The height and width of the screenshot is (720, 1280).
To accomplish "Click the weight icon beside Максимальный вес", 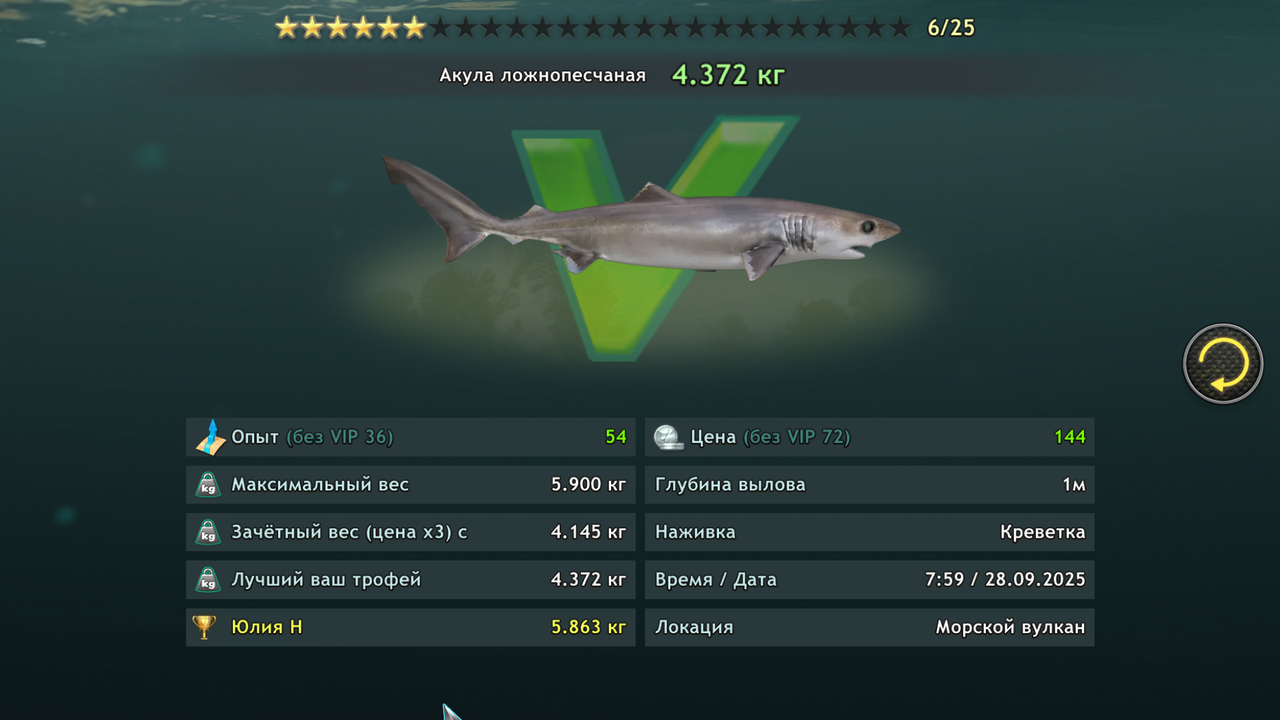I will [207, 485].
